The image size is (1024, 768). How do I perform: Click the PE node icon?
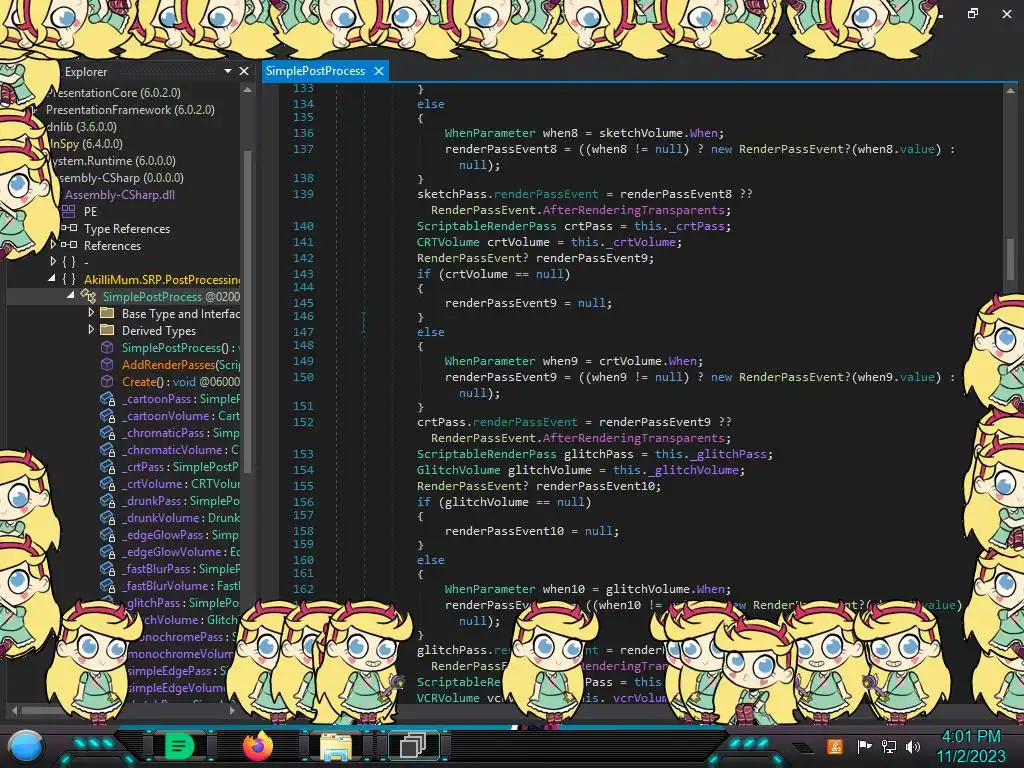click(x=69, y=211)
